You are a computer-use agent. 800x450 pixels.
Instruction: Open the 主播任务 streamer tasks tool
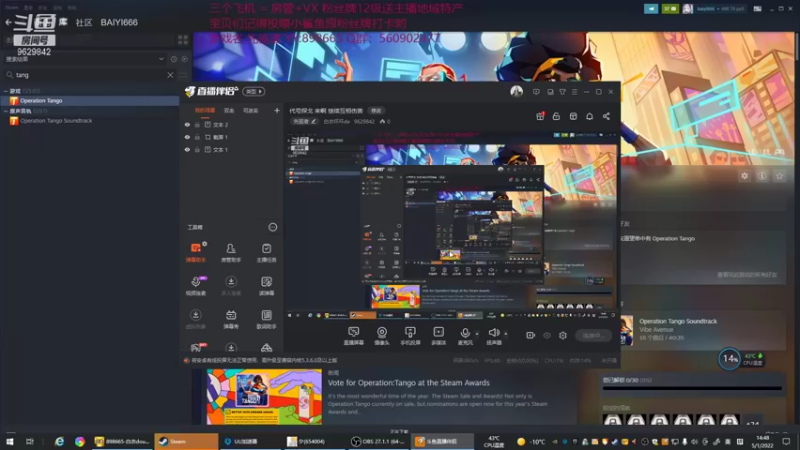click(x=266, y=253)
